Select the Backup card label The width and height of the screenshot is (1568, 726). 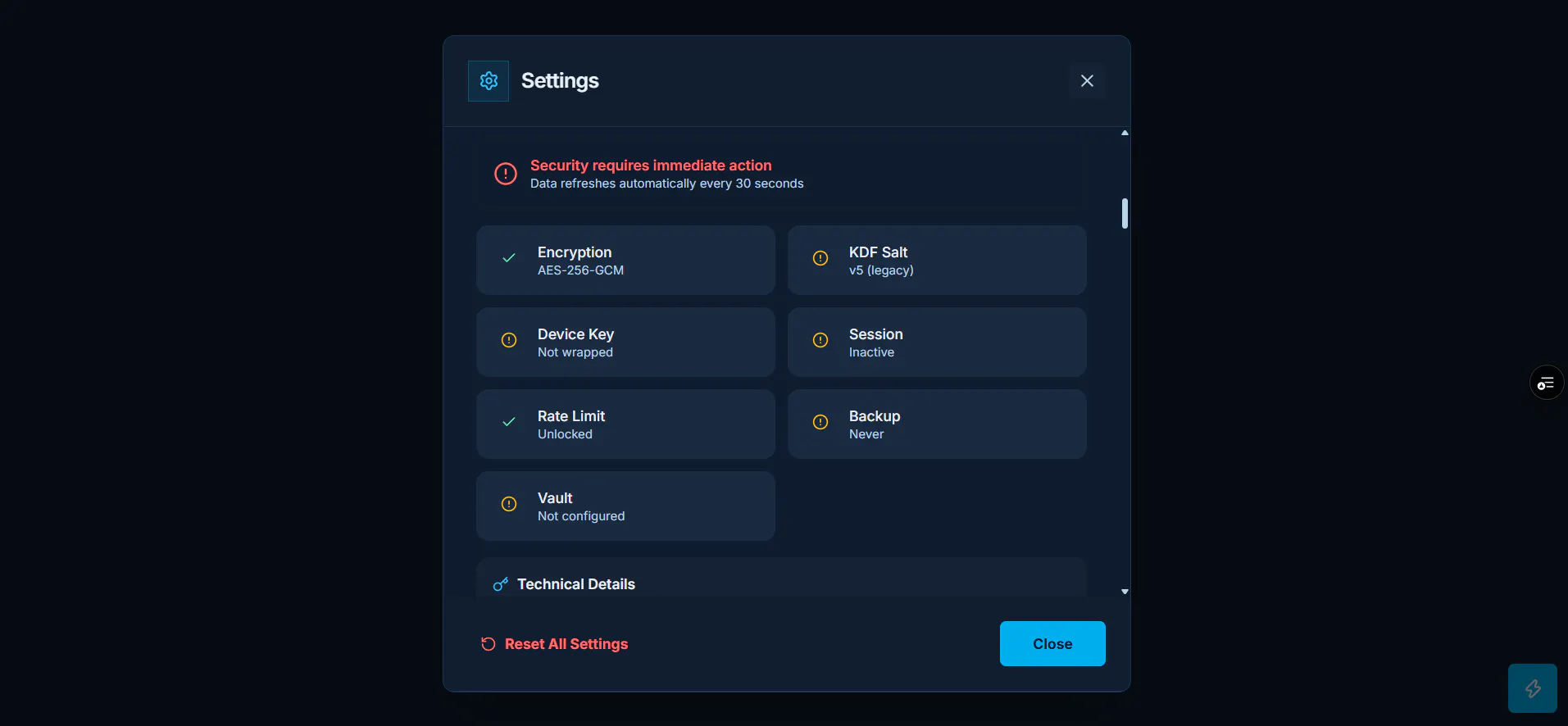(x=875, y=416)
